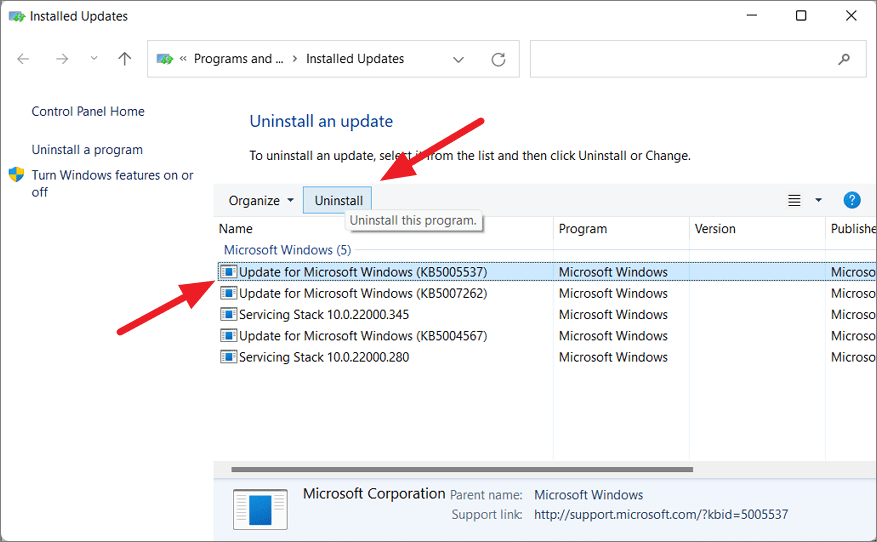Image resolution: width=877 pixels, height=542 pixels.
Task: Click the search magnifier icon
Action: point(844,59)
